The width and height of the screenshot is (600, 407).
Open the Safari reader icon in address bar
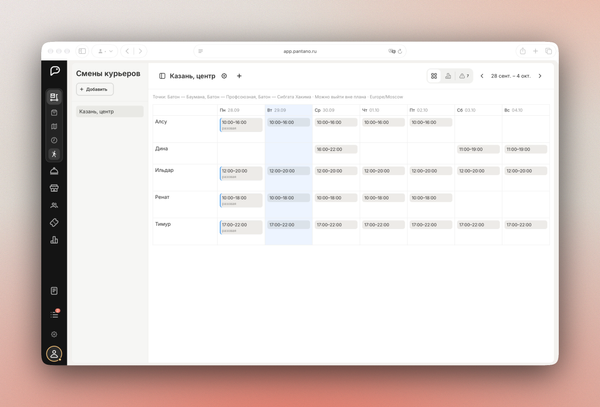click(201, 51)
